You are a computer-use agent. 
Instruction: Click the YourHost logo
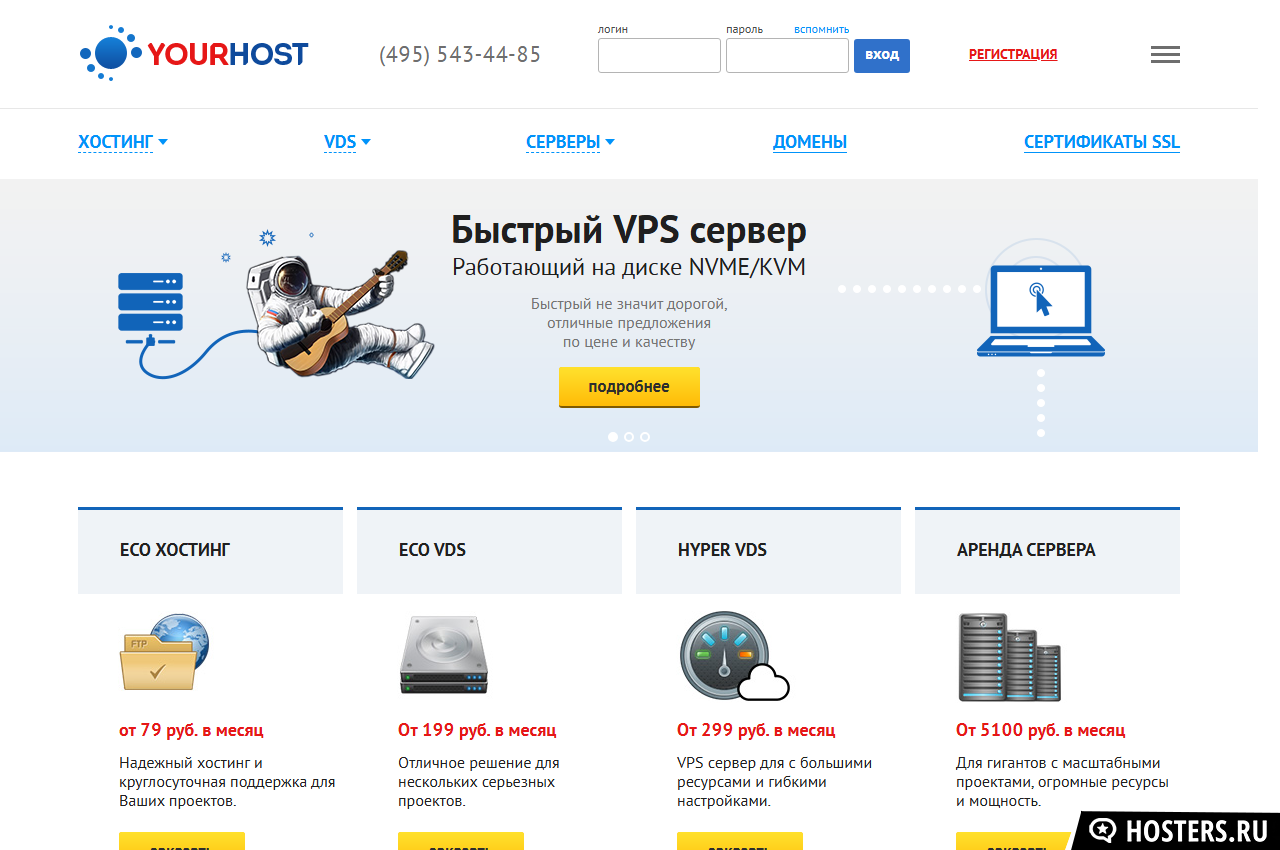pyautogui.click(x=194, y=53)
